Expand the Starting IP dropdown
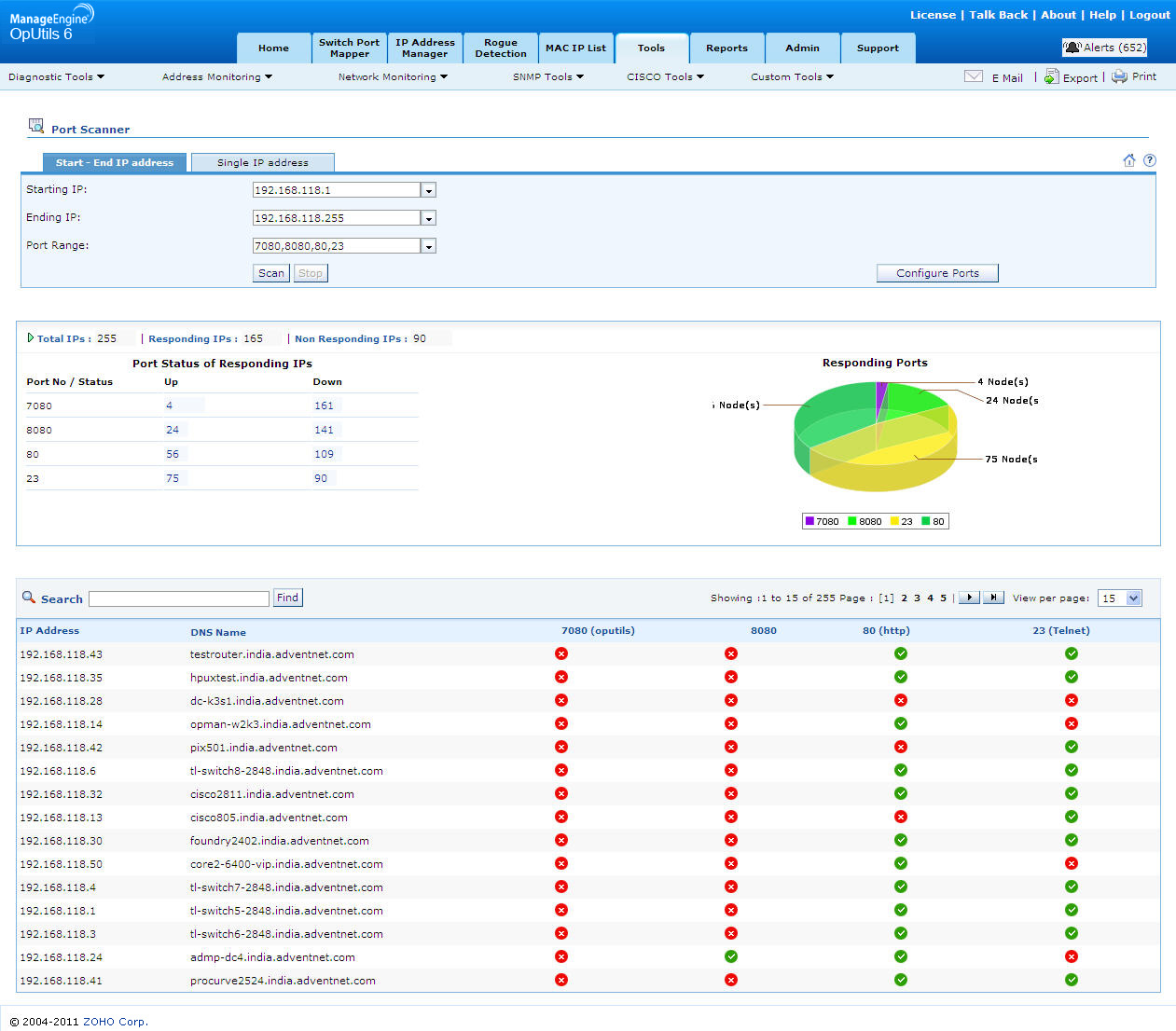The image size is (1176, 1031). coord(428,190)
